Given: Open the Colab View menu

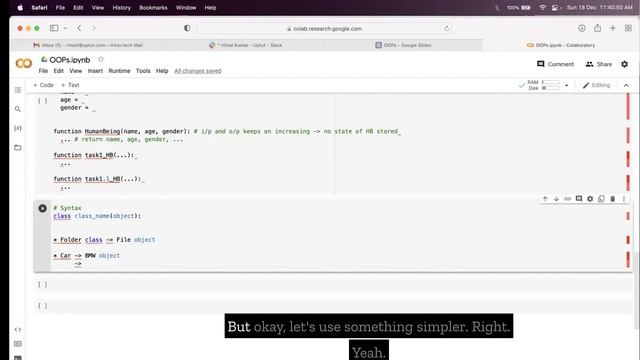Looking at the screenshot, I should [x=76, y=71].
